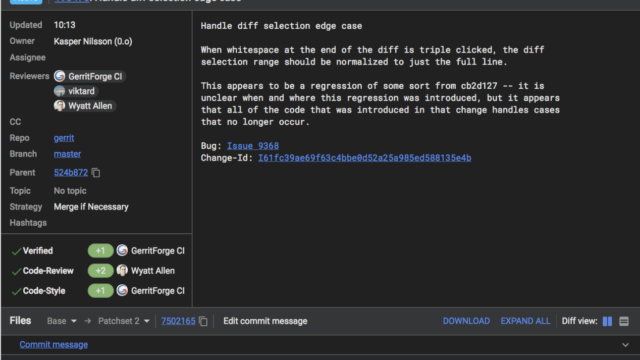The image size is (640, 360).
Task: Click the +2 Code-Review vote chip
Action: pyautogui.click(x=100, y=271)
